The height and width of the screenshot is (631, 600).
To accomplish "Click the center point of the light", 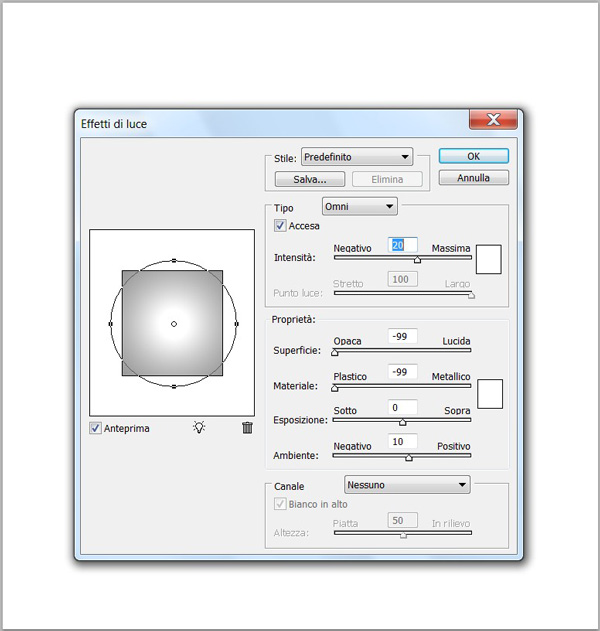I will click(x=174, y=324).
